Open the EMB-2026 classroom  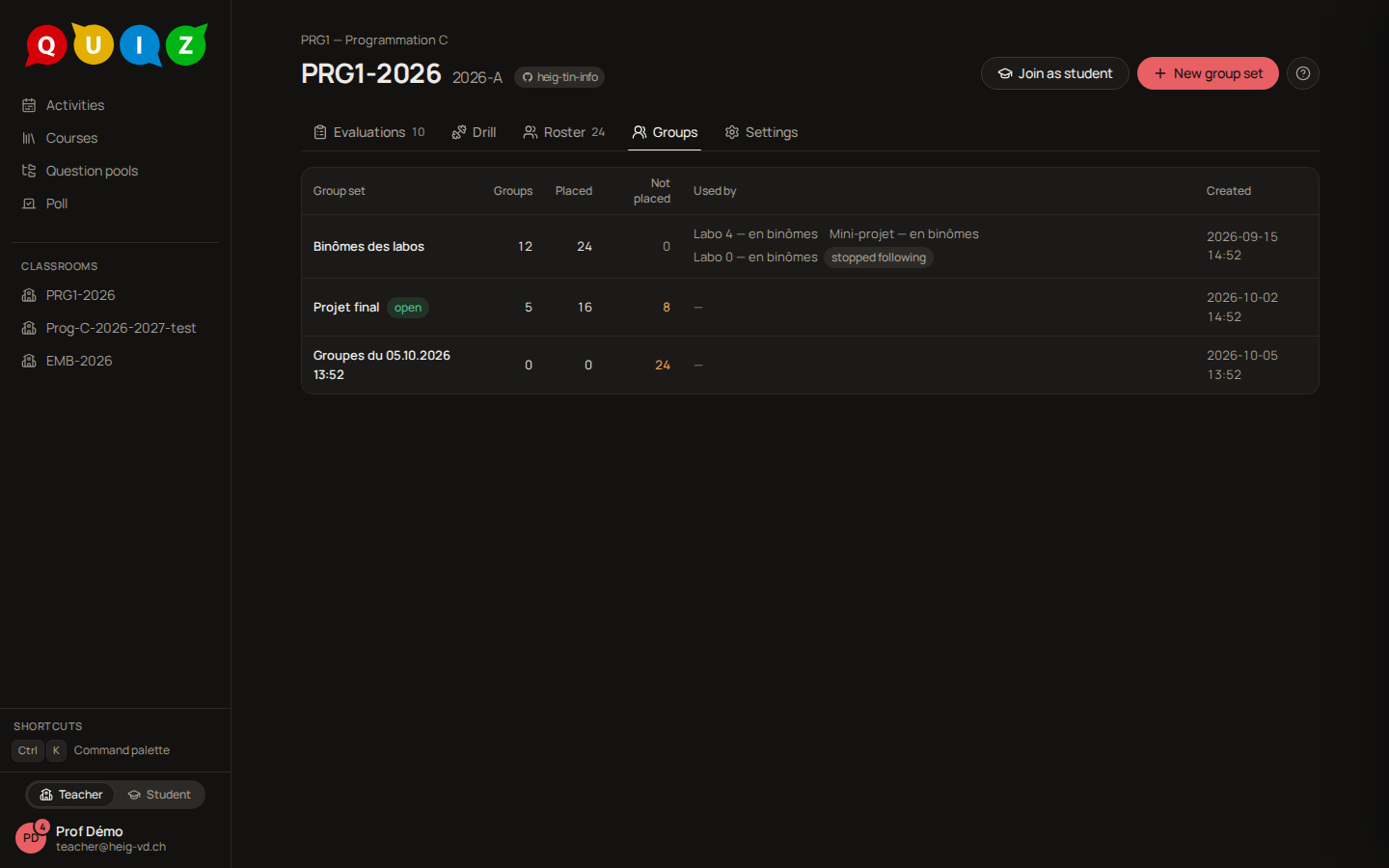[x=116, y=361]
